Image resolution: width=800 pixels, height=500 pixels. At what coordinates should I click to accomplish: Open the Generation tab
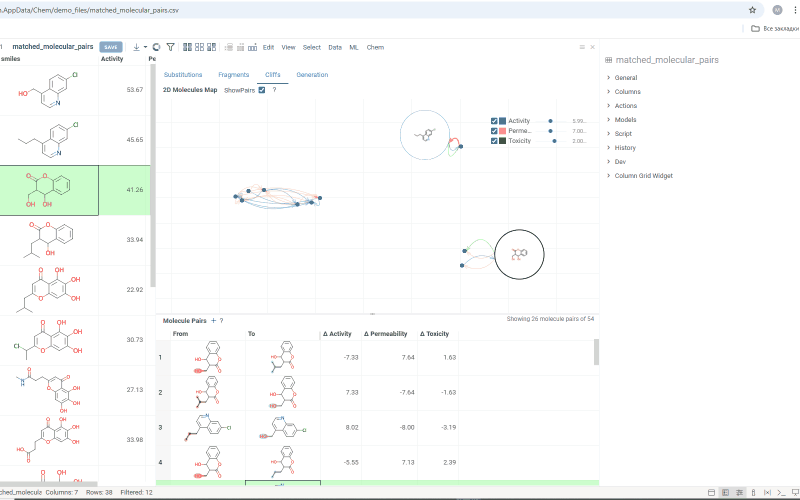[312, 75]
